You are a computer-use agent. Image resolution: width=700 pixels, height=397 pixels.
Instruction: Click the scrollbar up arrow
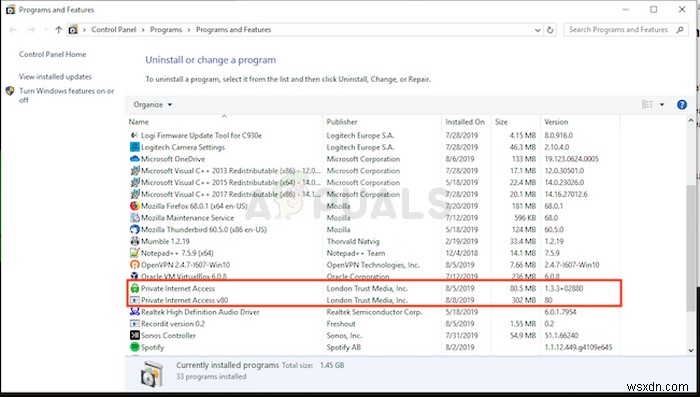[x=691, y=121]
